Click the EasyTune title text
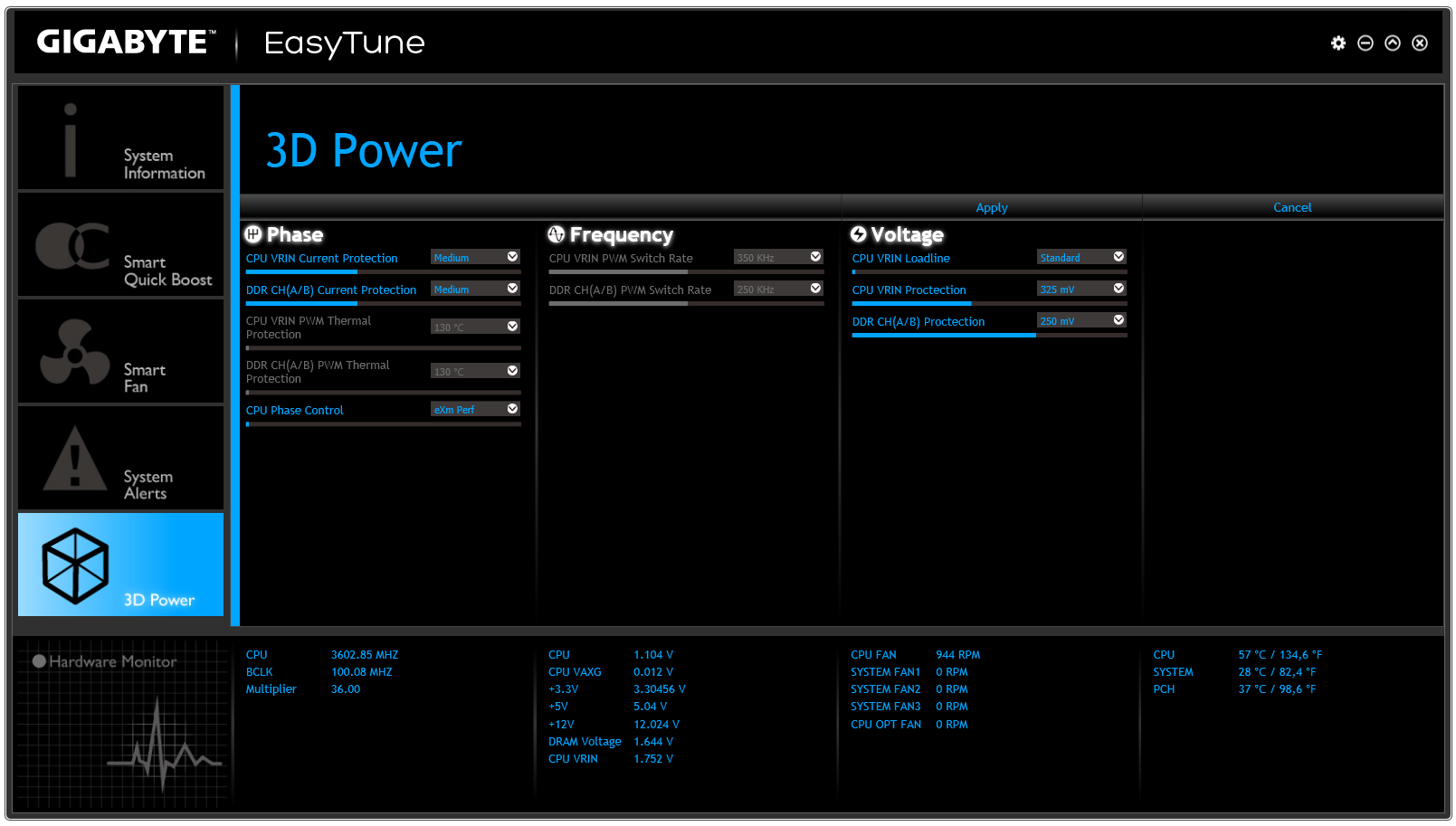Screen dimensions: 1456x826 344,43
